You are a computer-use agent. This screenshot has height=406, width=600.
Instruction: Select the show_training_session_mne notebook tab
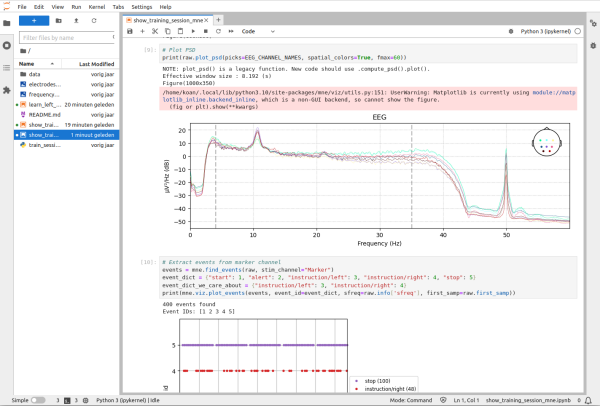[x=167, y=19]
